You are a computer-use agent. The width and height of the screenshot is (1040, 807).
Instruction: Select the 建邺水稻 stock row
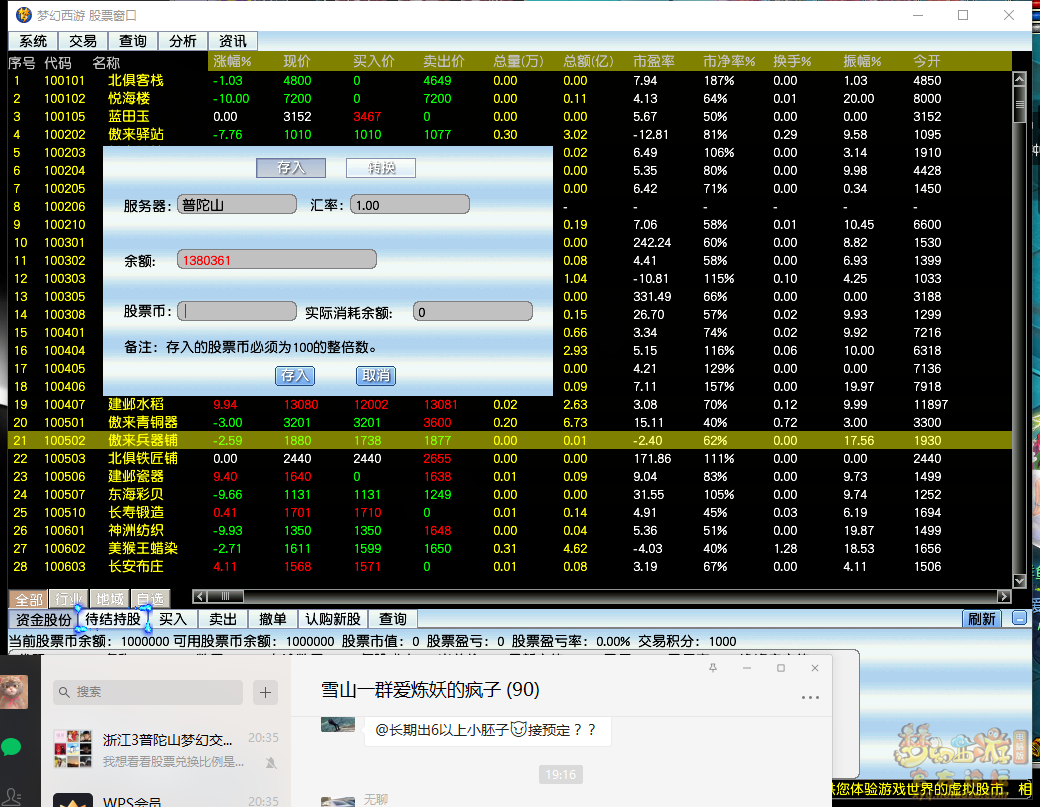[509, 404]
